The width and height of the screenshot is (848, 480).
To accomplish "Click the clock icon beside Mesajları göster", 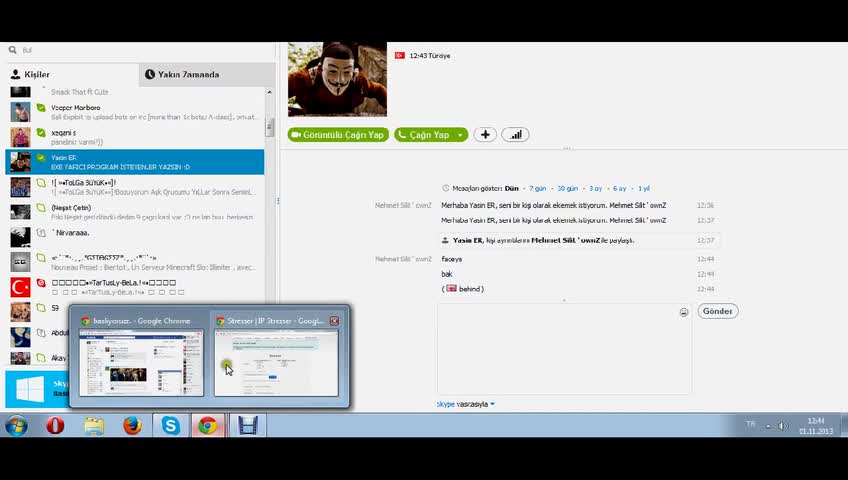I will click(x=446, y=189).
